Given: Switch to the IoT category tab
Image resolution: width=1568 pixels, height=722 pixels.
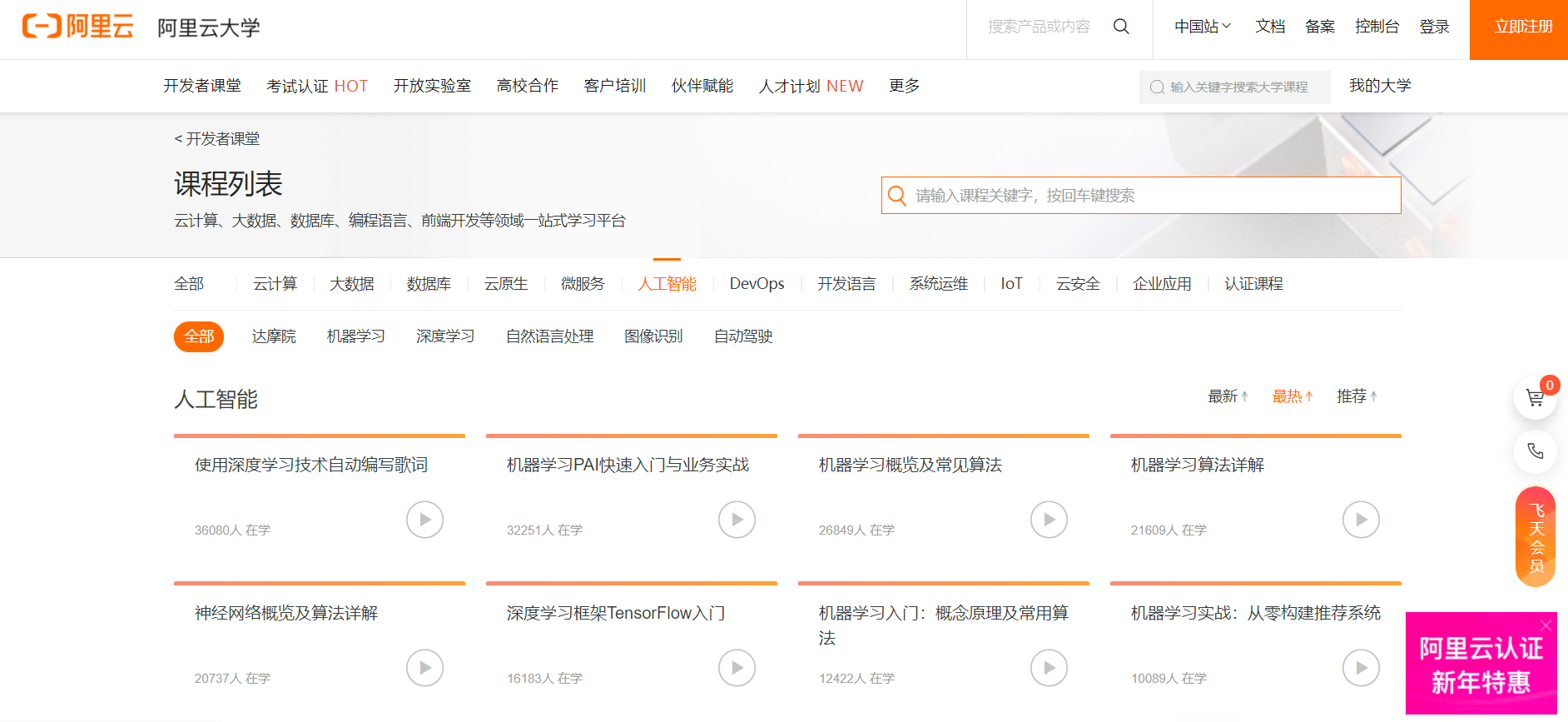Looking at the screenshot, I should (x=1011, y=284).
